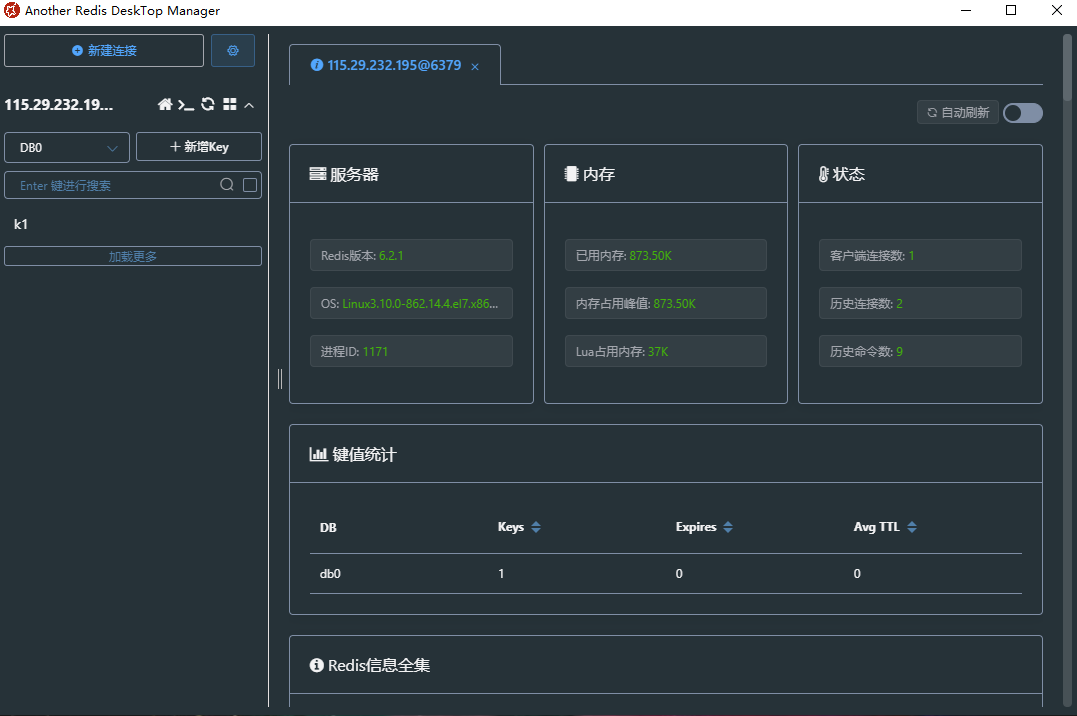This screenshot has height=716, width=1077.
Task: Sort key statistics by Avg TTL column
Action: 911,527
